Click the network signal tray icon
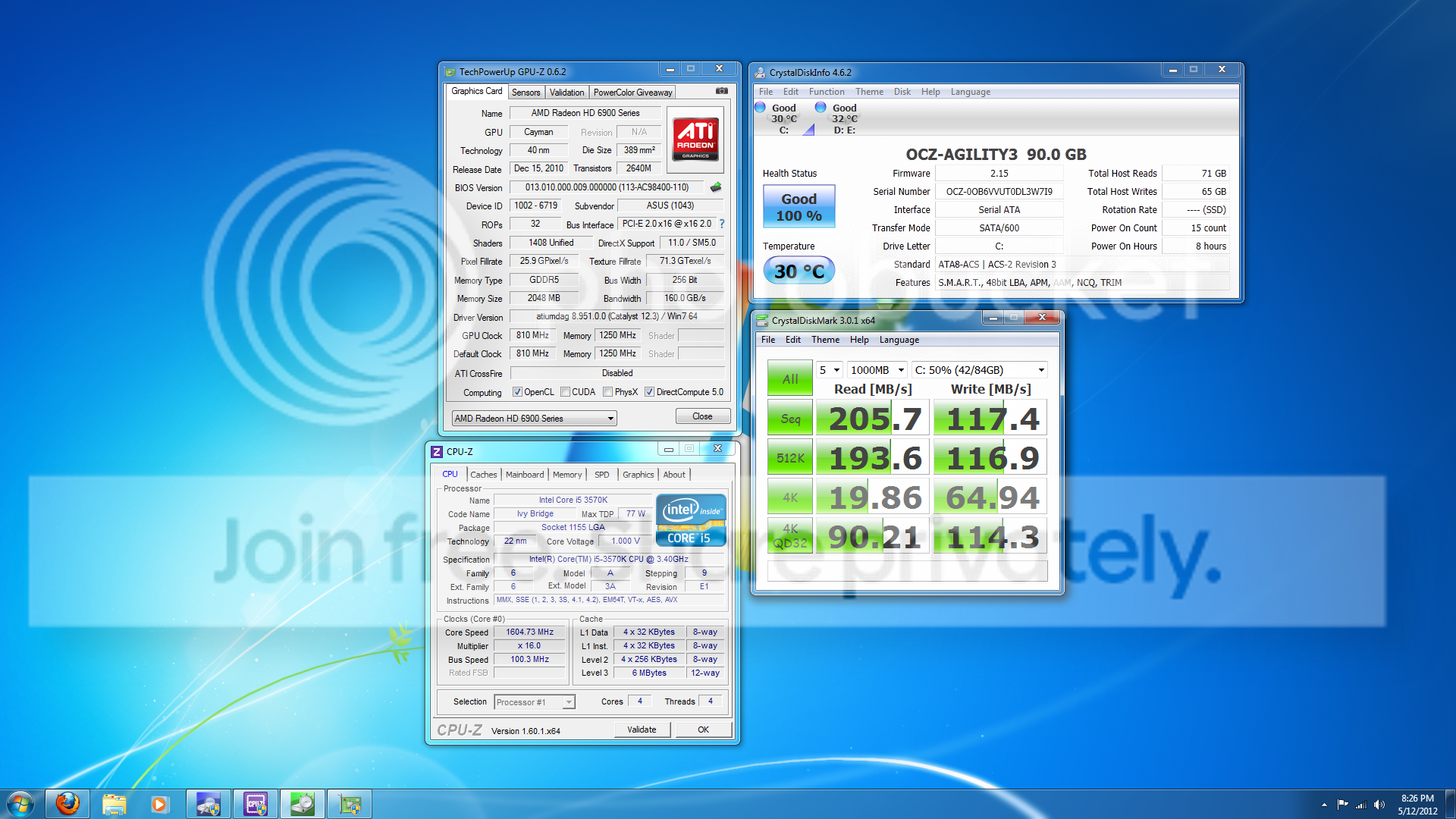 [1361, 805]
